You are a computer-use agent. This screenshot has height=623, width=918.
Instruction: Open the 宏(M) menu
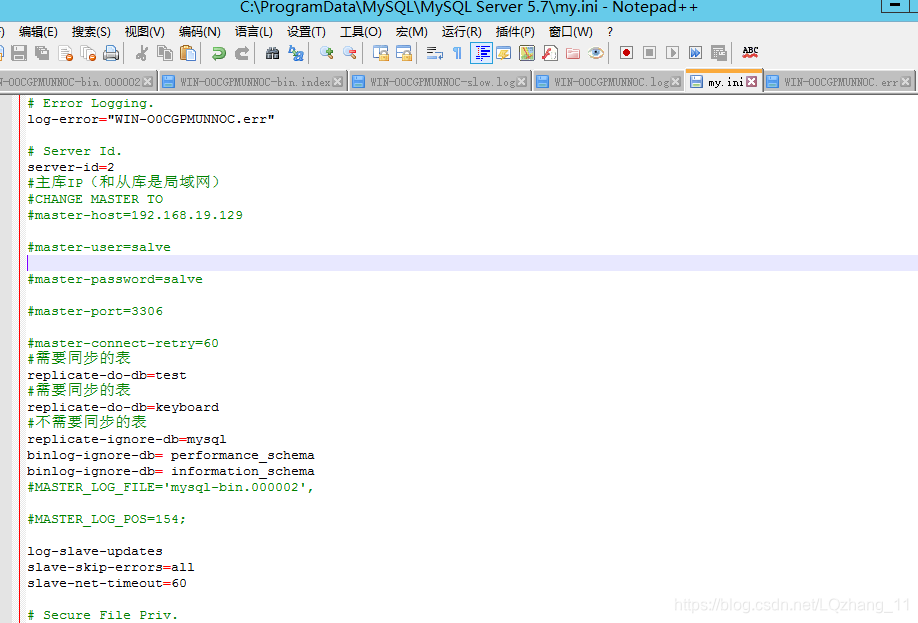[x=412, y=32]
